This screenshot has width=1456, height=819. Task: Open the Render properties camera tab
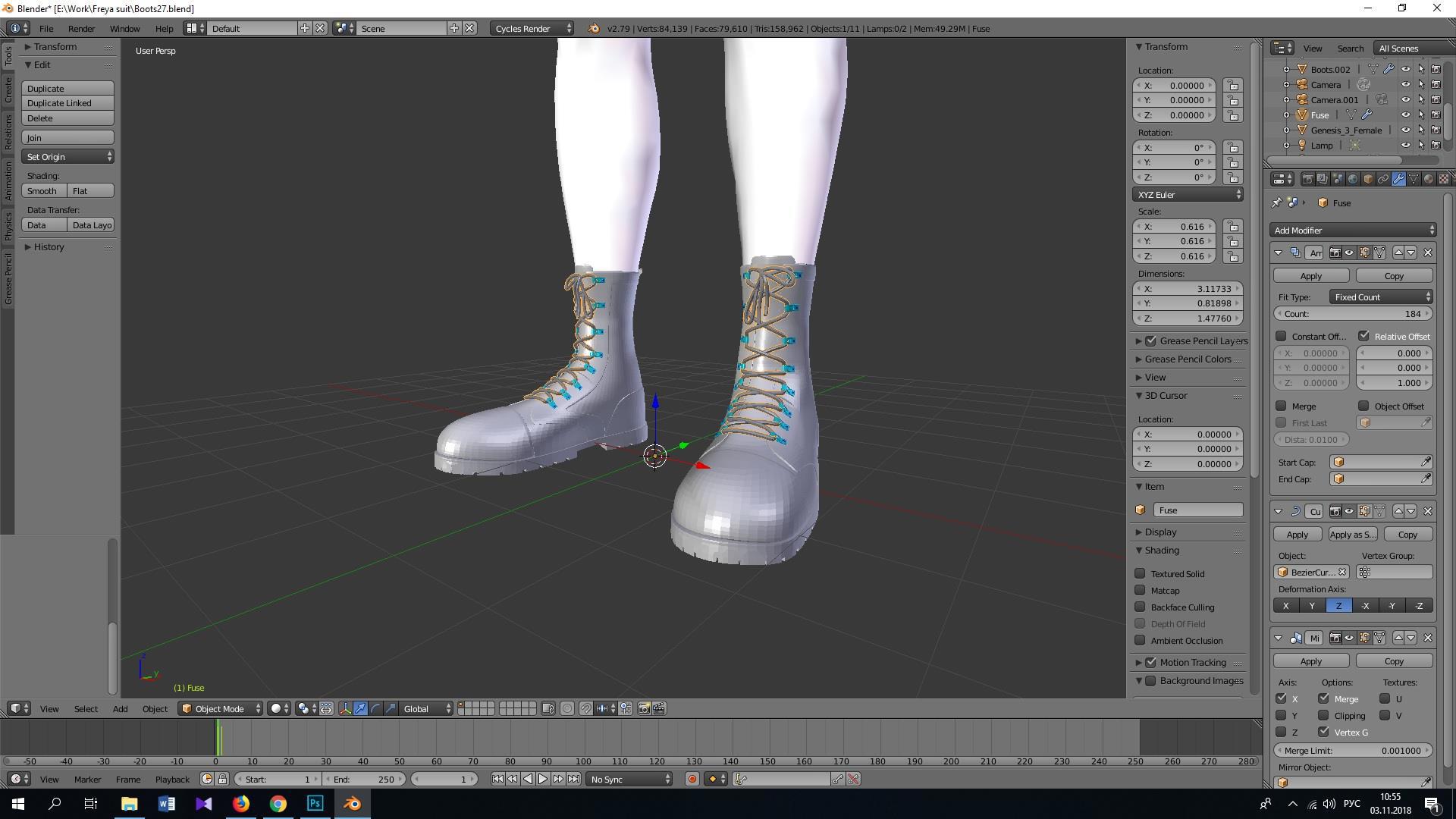click(x=1307, y=179)
